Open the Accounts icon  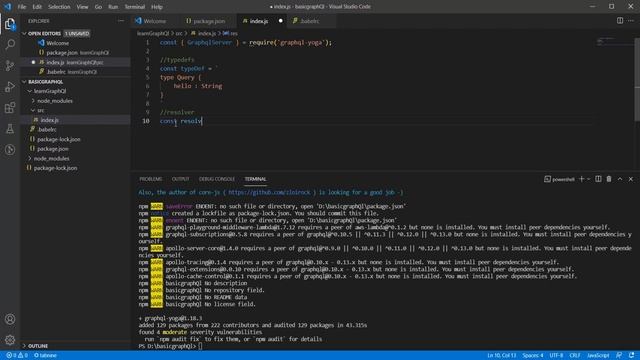[10, 319]
